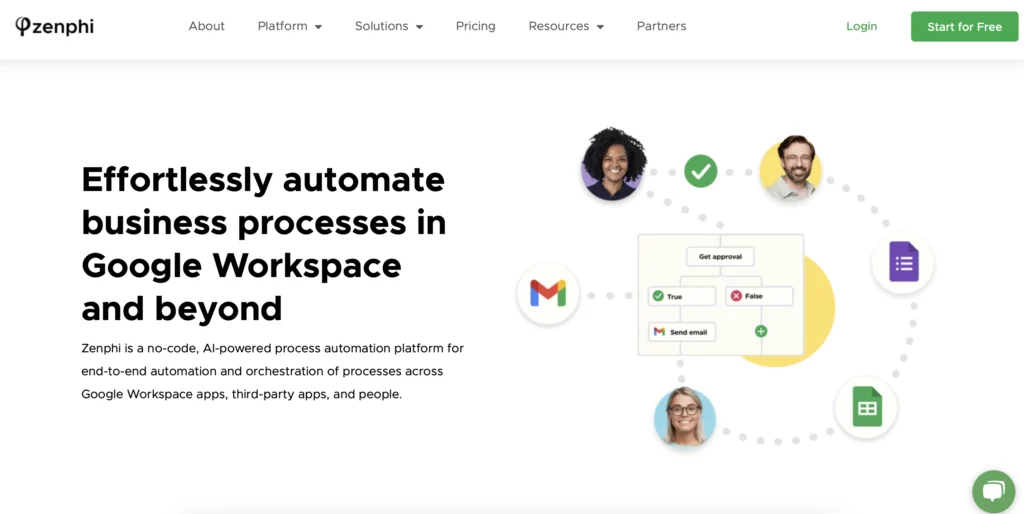
Task: Click the green check icon beside True
Action: point(658,296)
